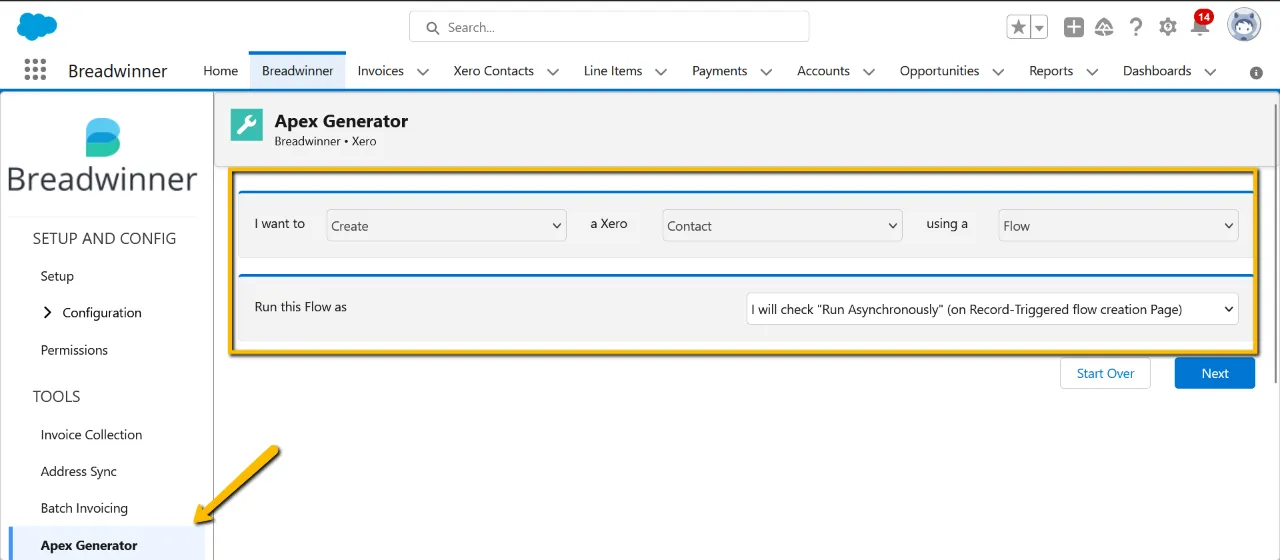Select the Breadwinner nav tab
1280x560 pixels.
pos(297,71)
